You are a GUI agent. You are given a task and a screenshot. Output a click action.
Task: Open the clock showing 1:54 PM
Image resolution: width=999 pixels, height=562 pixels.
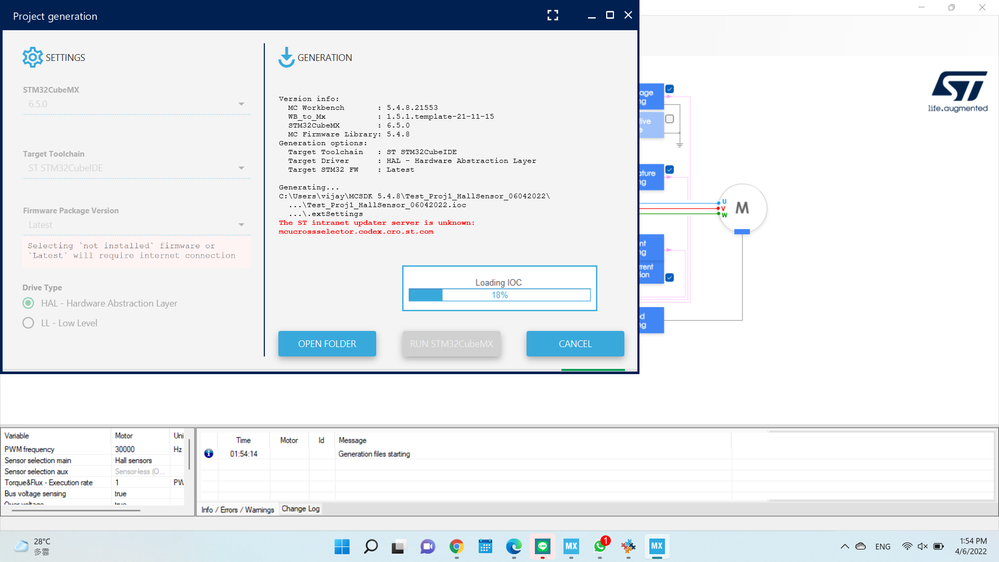coord(972,546)
